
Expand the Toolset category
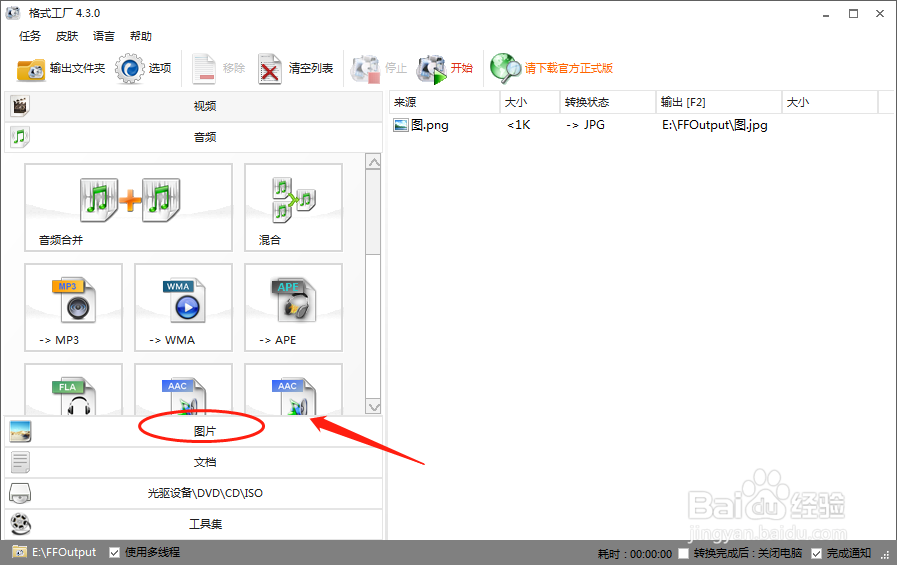[x=193, y=524]
